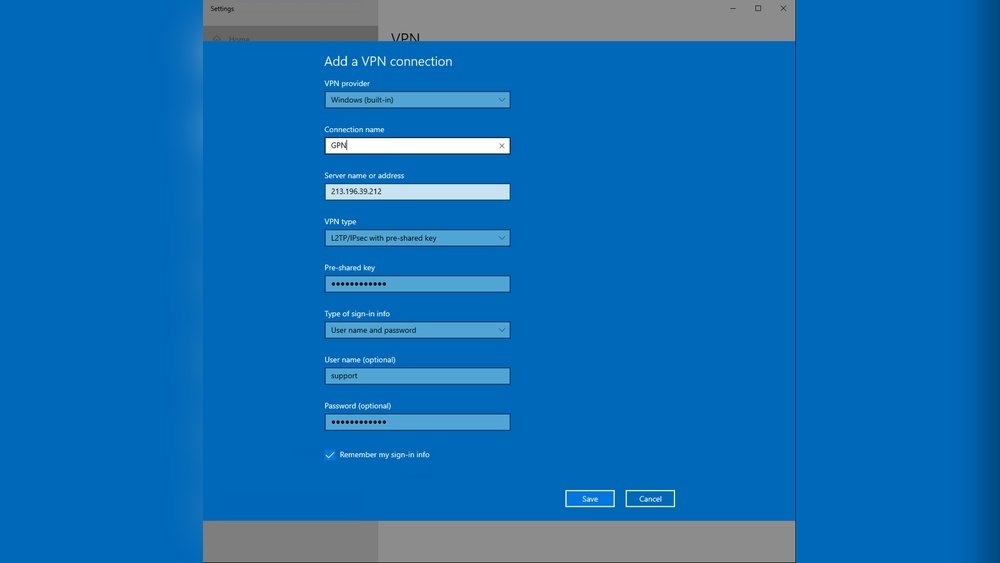Screen dimensions: 1000x563
Task: Clear the Connection name field with X
Action: (501, 146)
